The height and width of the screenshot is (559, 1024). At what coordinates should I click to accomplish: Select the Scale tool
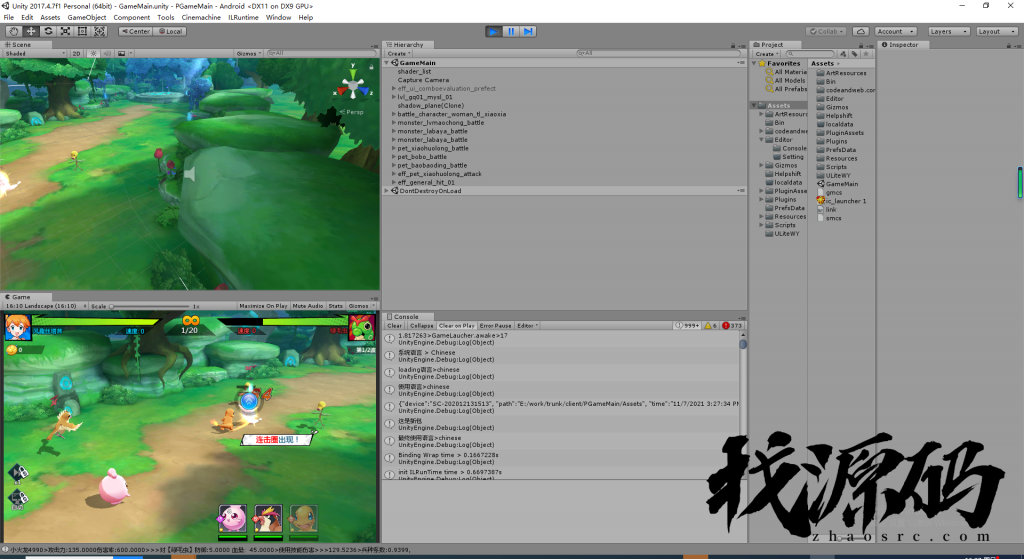[65, 31]
